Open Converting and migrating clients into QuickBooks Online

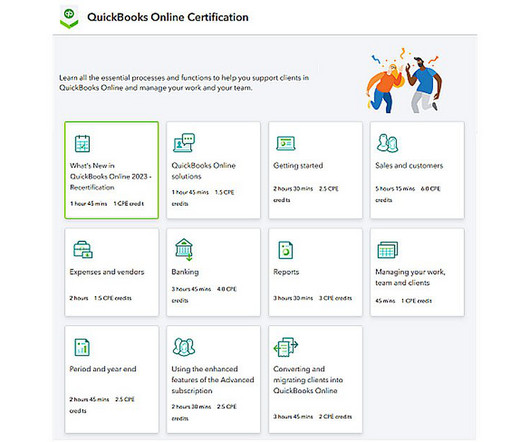[308, 380]
